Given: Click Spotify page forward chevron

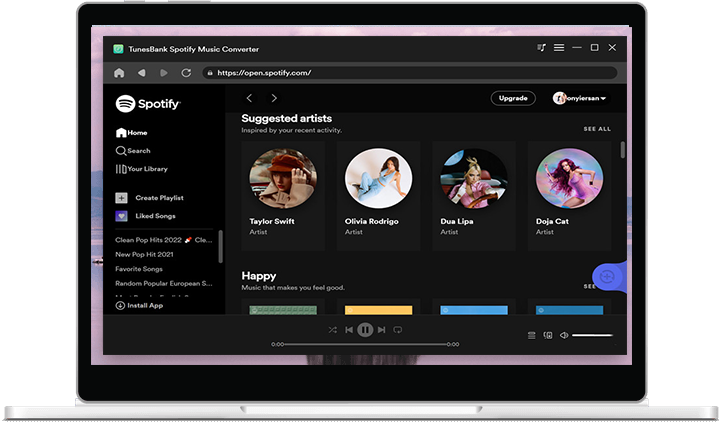Looking at the screenshot, I should [x=274, y=98].
